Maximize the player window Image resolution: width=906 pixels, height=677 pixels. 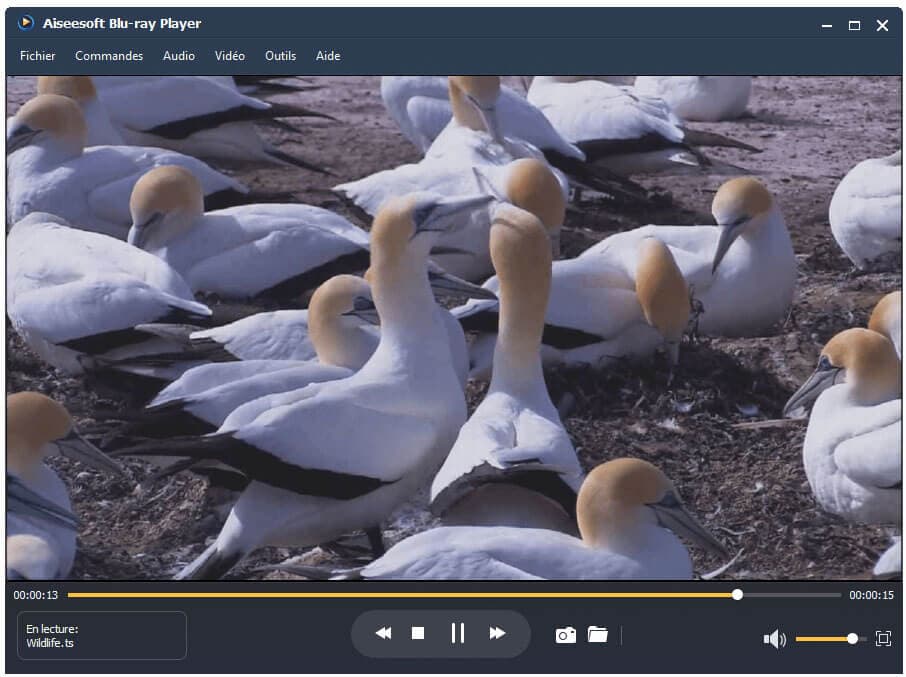click(x=854, y=25)
